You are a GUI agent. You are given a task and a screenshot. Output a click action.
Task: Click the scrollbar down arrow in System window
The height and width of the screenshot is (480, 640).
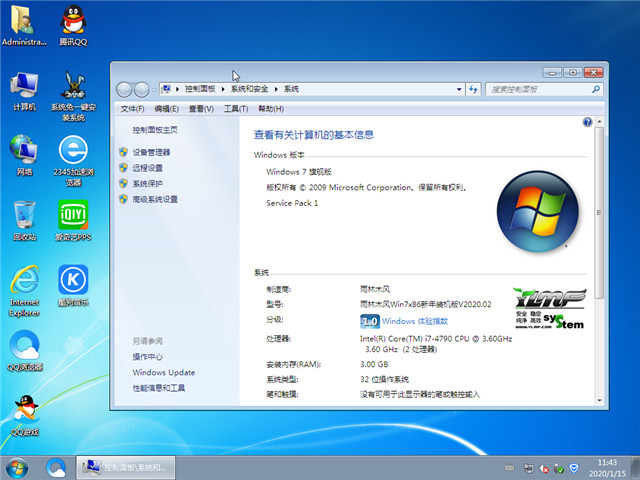pos(599,400)
